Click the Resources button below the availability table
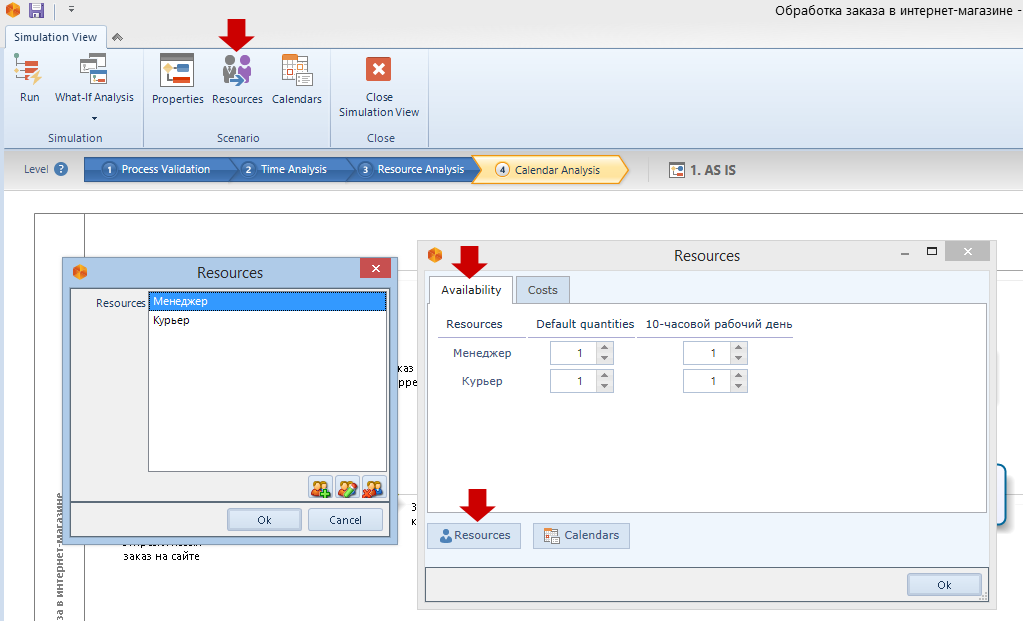Screen dimensions: 1023x621 click(x=474, y=536)
